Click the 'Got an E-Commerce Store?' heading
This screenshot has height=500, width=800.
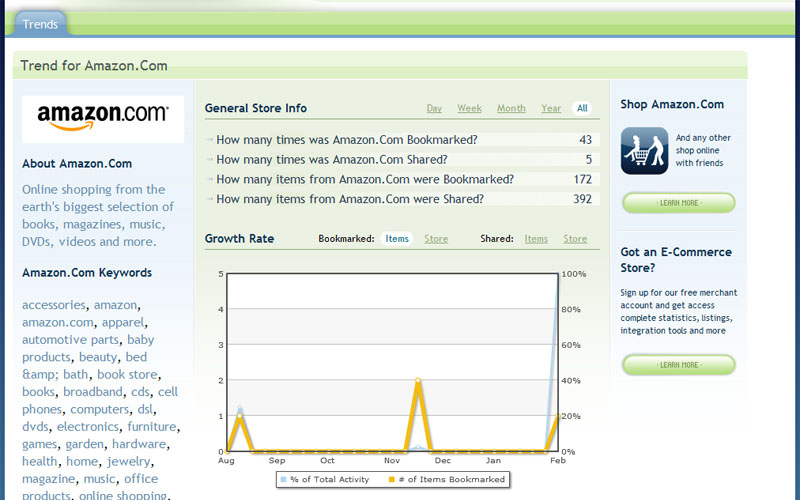pos(676,260)
